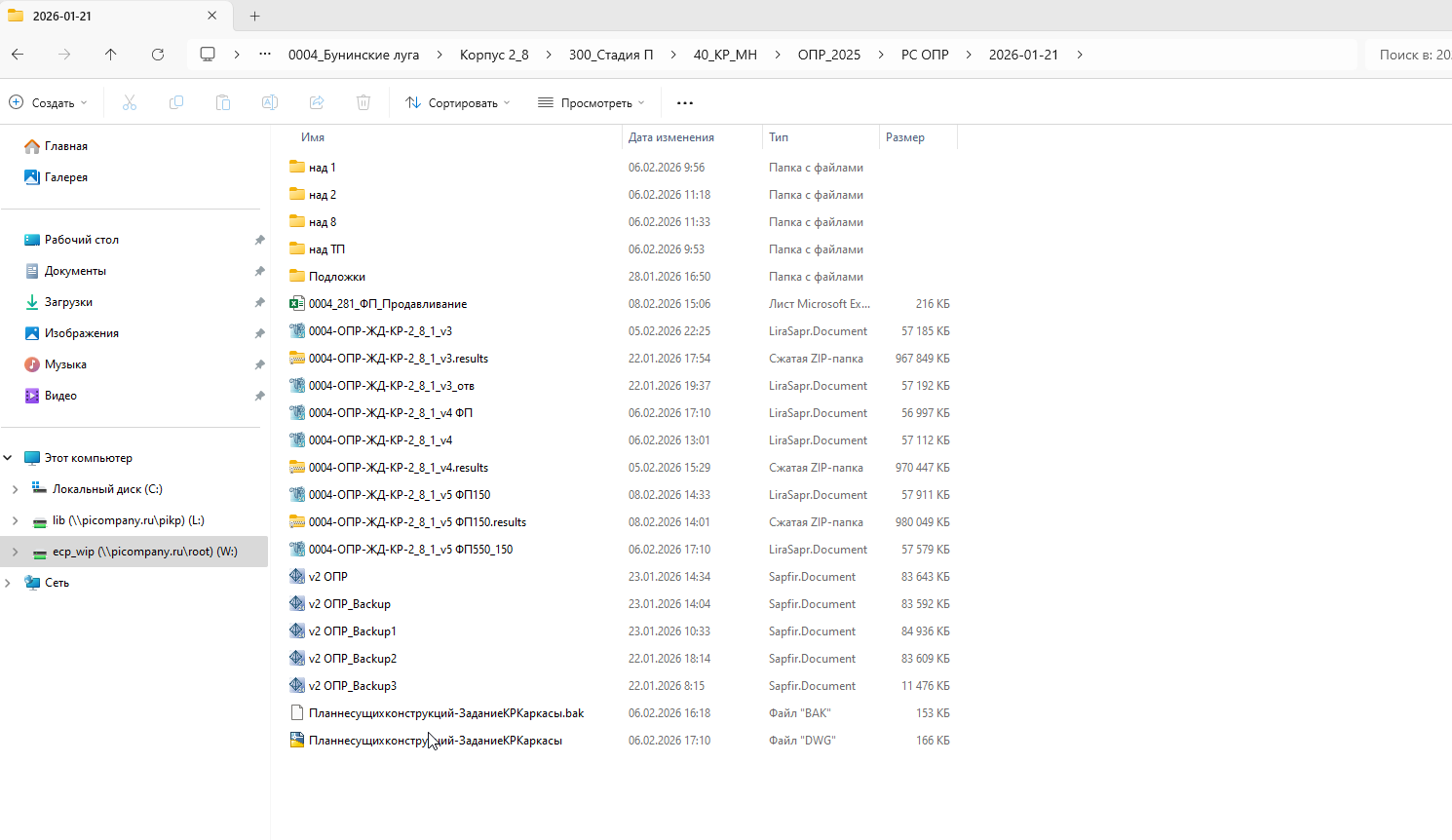This screenshot has height=840, width=1452.
Task: Refresh the current folder view
Action: point(158,55)
